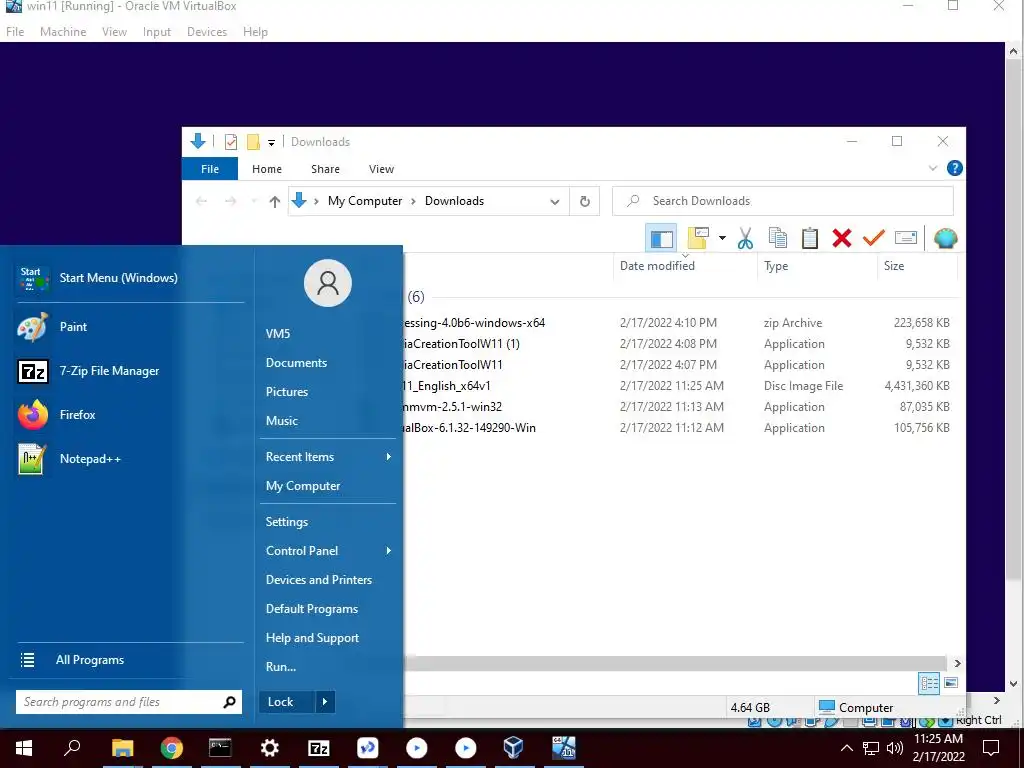Expand address bar history dropdown
1024x768 pixels.
(554, 202)
